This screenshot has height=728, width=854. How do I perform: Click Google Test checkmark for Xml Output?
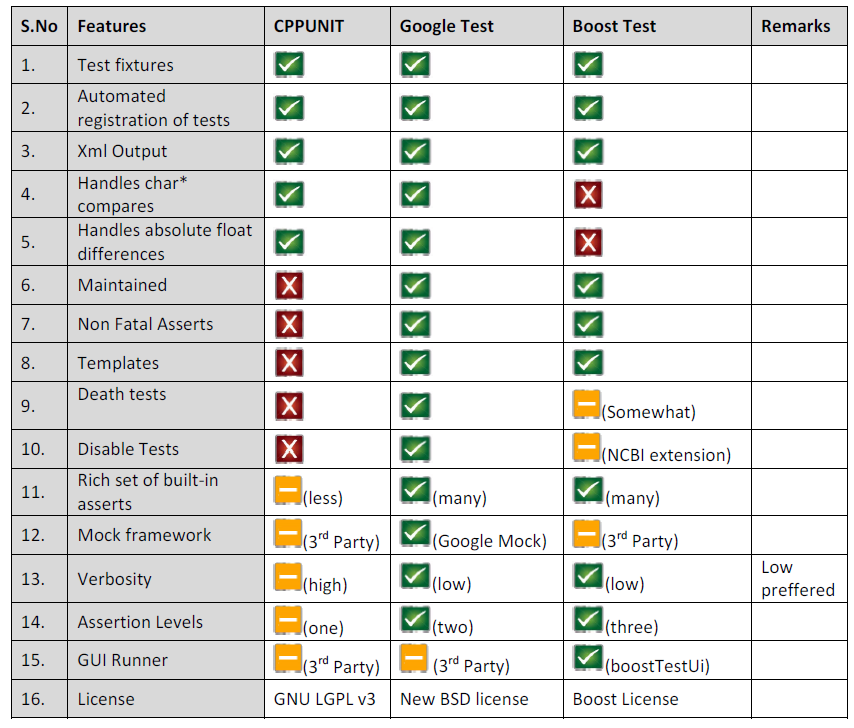pos(415,152)
